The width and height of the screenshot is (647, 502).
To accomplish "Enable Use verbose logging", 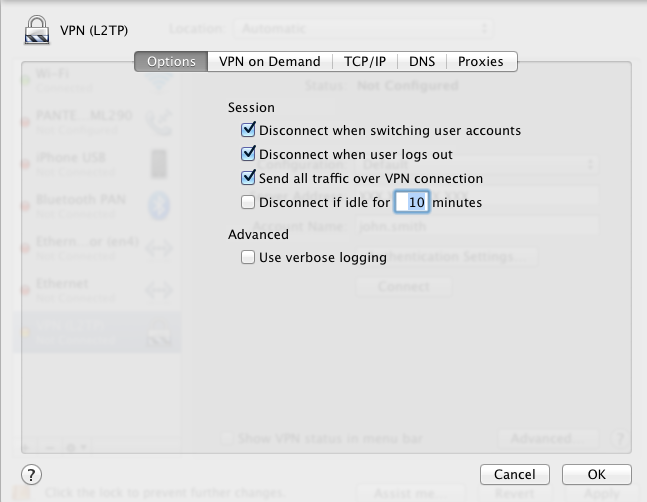I will [249, 257].
